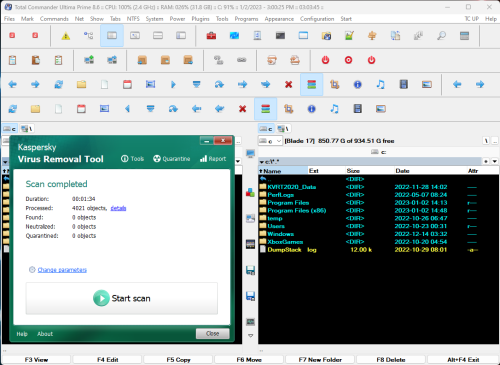Click F5 Copy button
This screenshot has width=500, height=365.
coord(178,360)
